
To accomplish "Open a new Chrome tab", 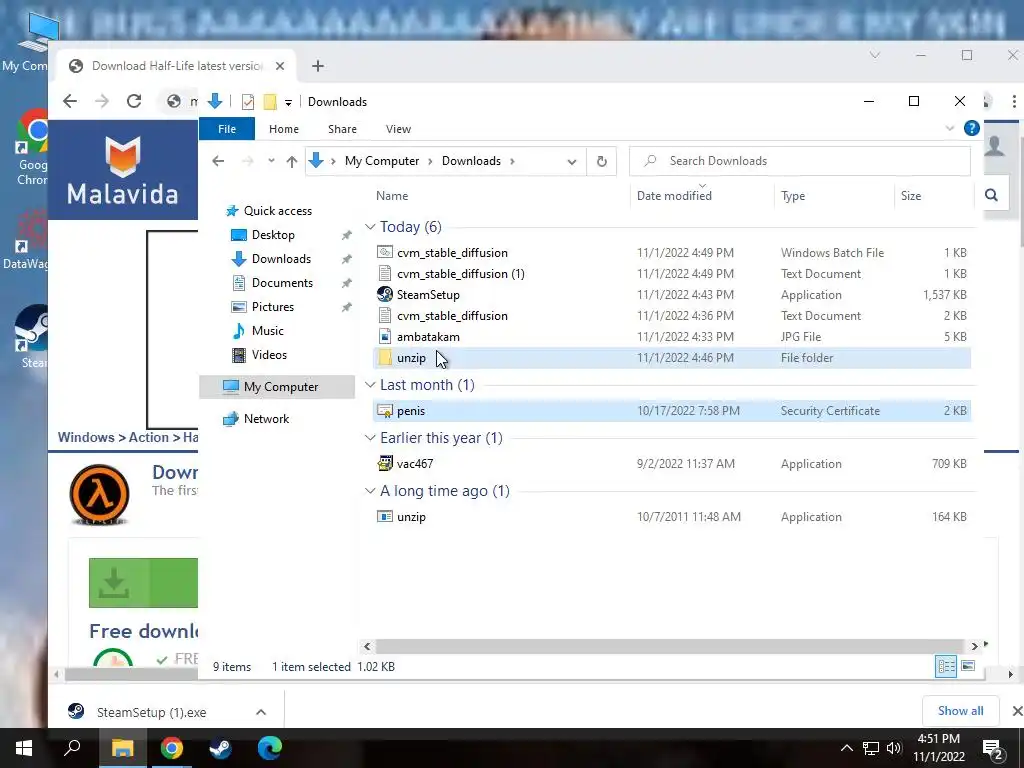I will (x=317, y=66).
